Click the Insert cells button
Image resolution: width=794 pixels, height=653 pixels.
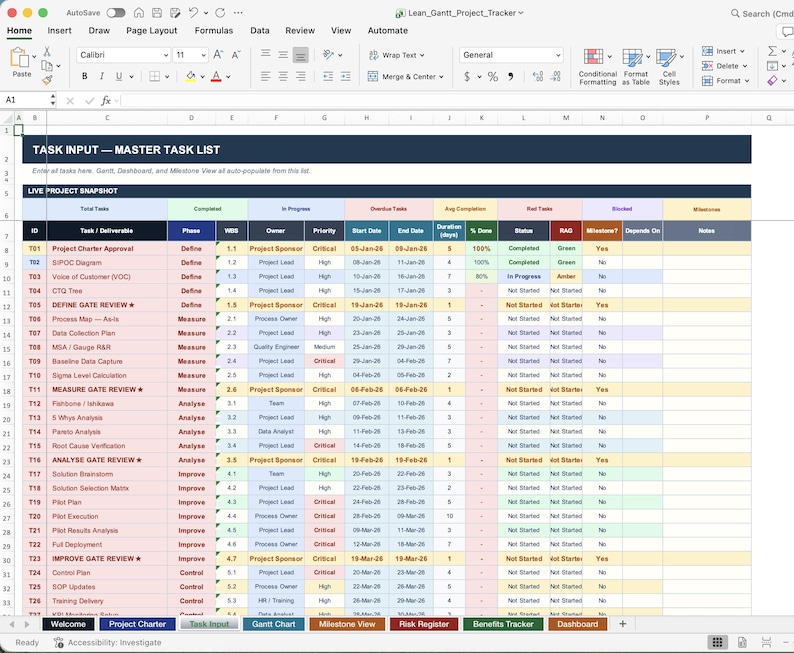[x=723, y=51]
